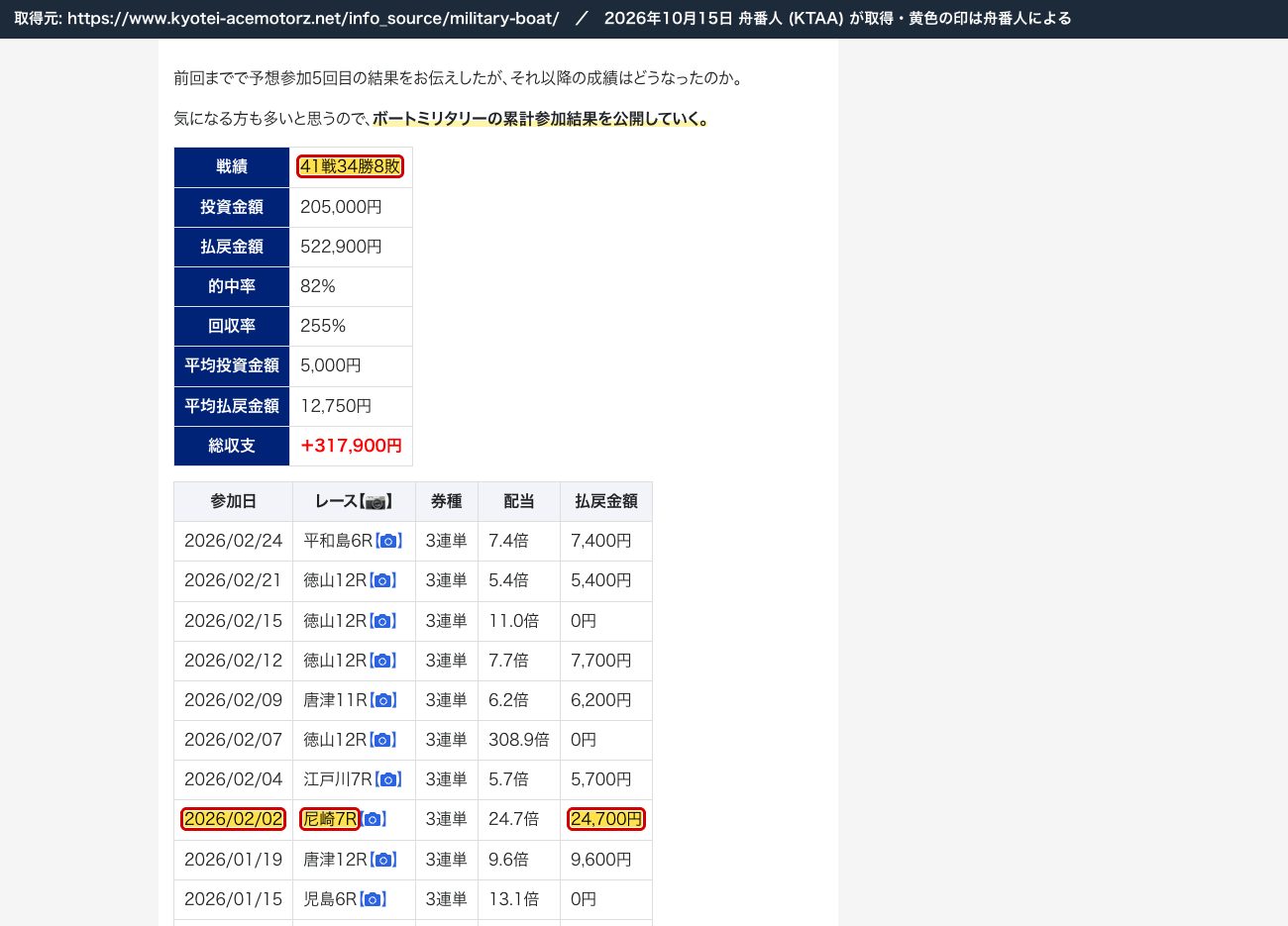Select the 24.7倍 odds cell
This screenshot has width=1288, height=926.
519,819
